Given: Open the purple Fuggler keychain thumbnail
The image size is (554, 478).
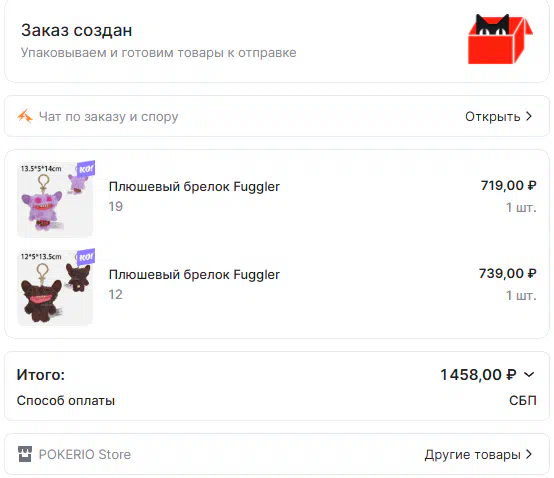Looking at the screenshot, I should 55,200.
